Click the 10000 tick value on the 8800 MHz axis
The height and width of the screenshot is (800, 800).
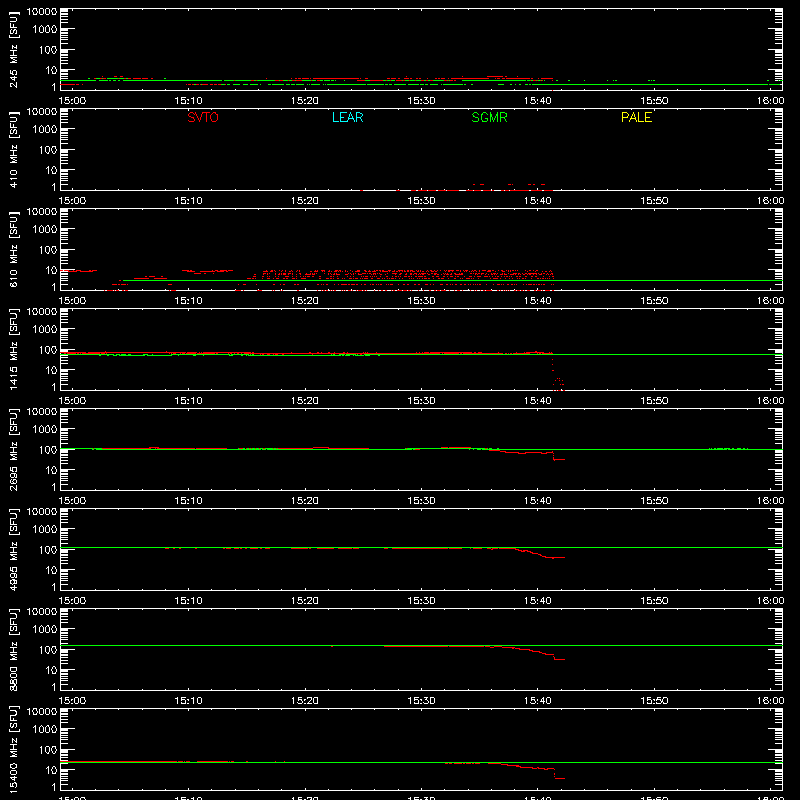point(42,612)
